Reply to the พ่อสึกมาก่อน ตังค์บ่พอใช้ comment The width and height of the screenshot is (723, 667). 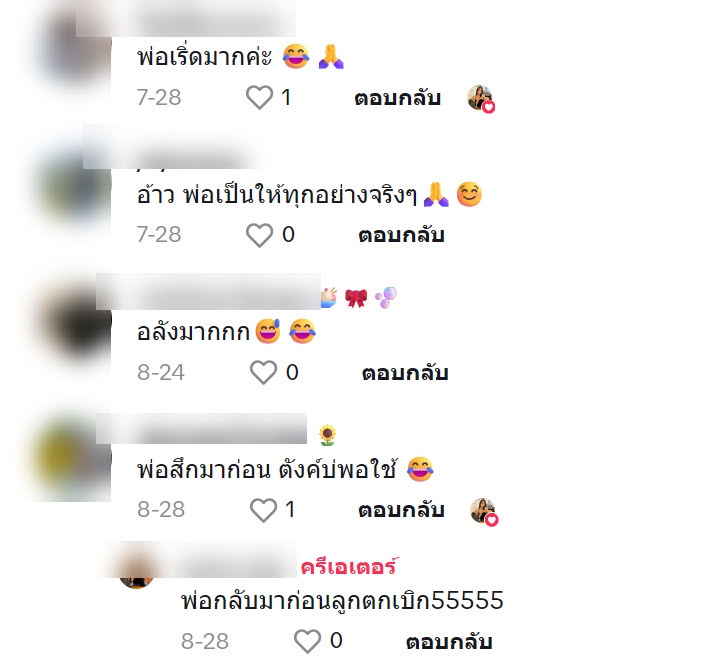(401, 510)
